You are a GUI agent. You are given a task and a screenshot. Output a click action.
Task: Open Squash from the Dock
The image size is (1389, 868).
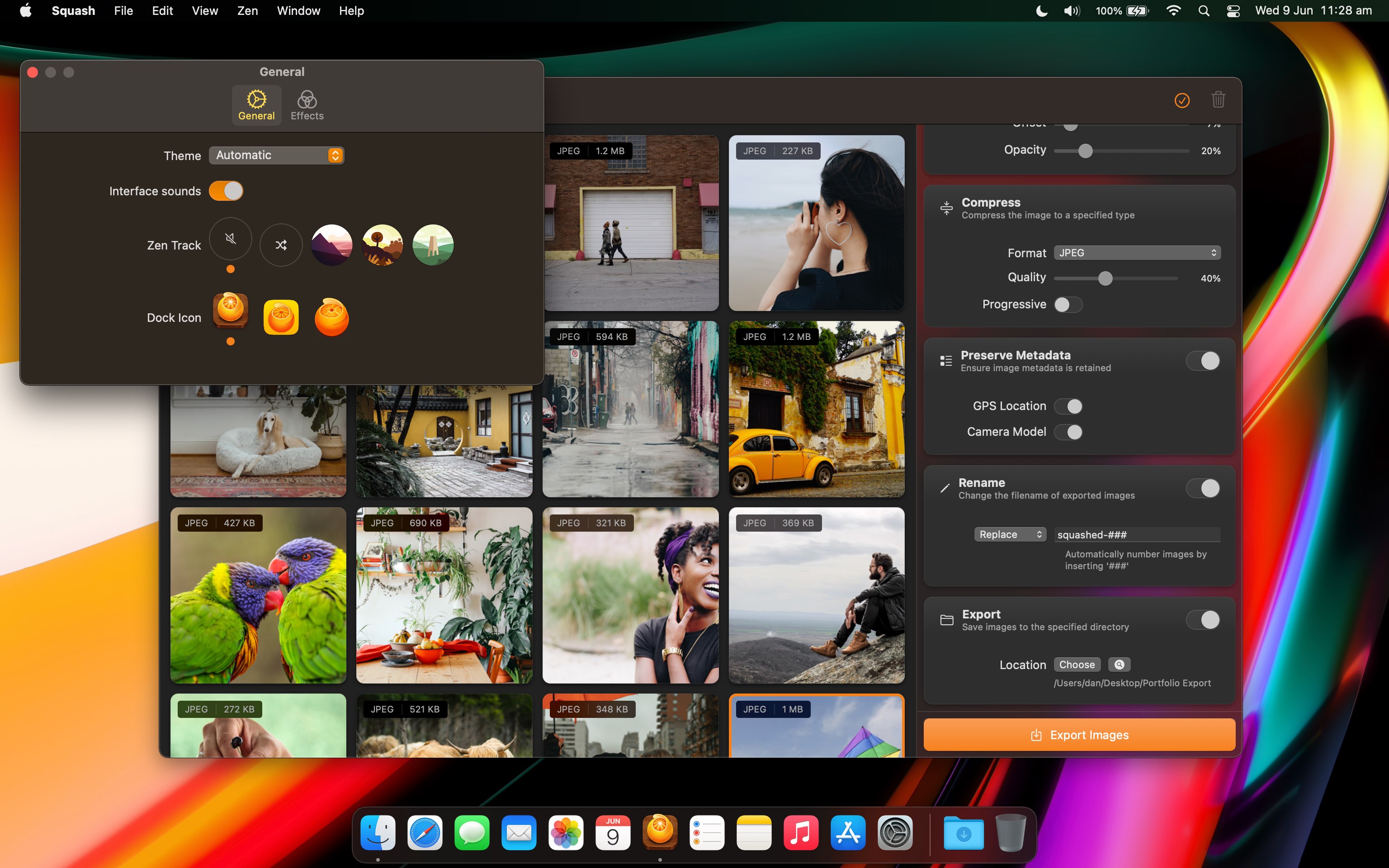click(x=660, y=832)
